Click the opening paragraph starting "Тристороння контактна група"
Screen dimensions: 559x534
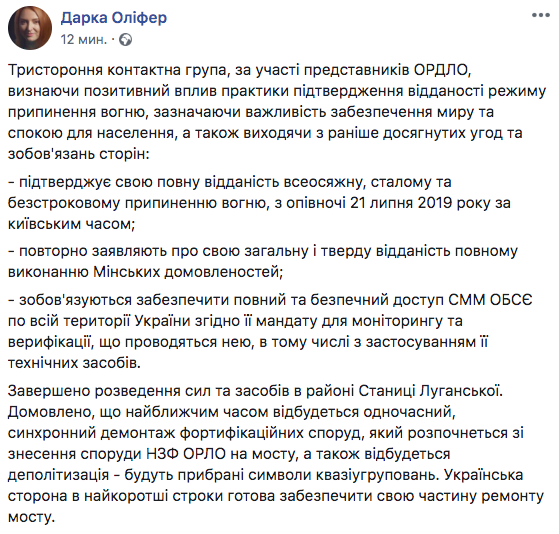click(x=277, y=112)
